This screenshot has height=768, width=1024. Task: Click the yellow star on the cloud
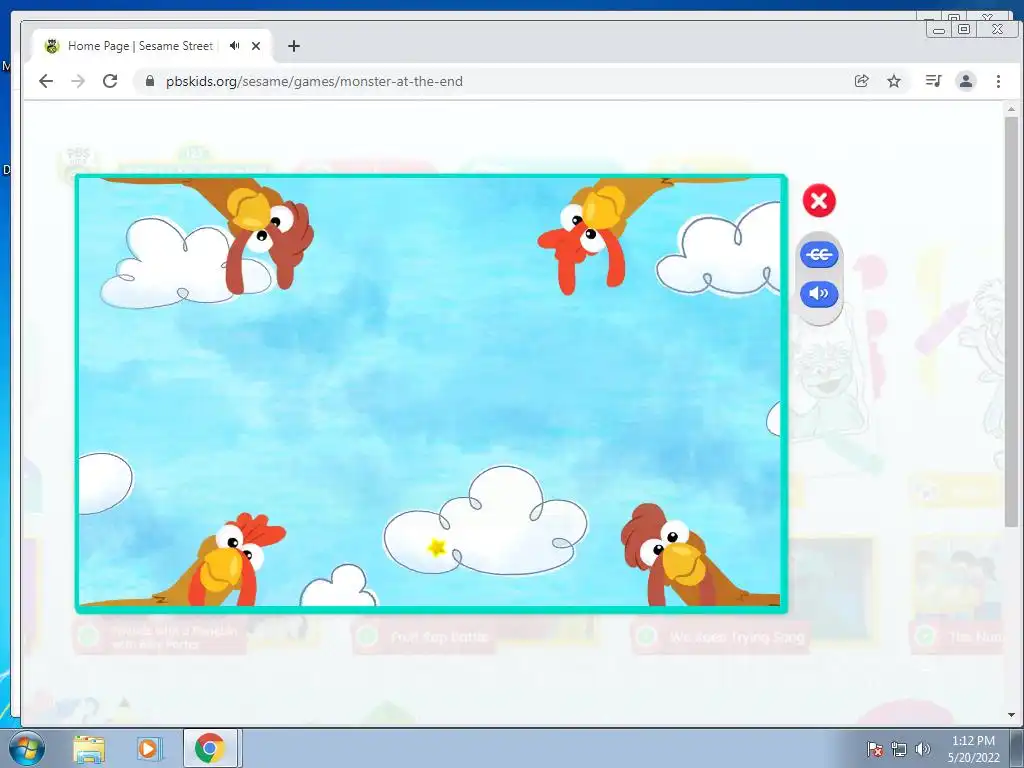click(x=436, y=547)
